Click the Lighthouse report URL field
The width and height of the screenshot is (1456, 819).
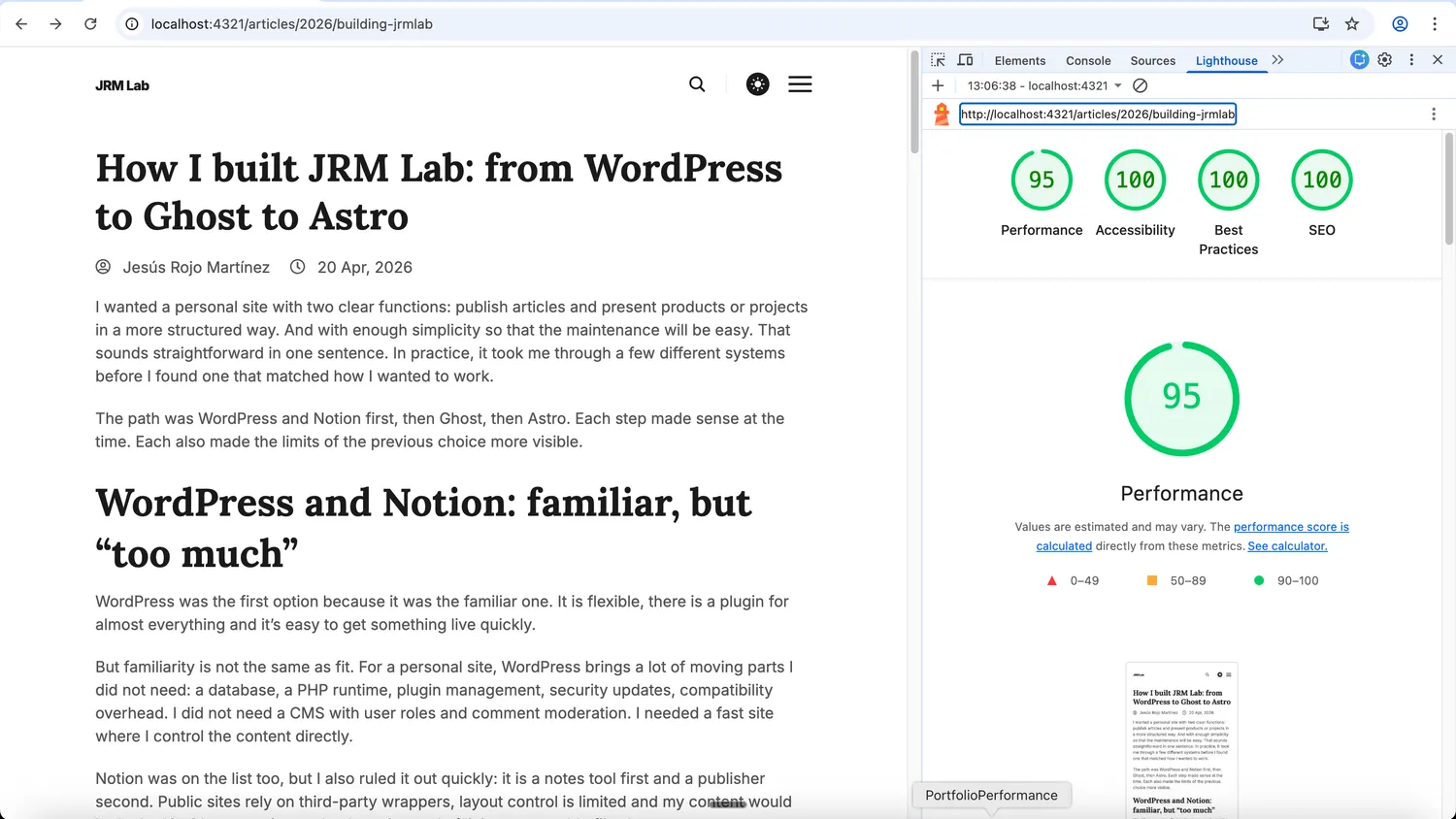(x=1097, y=115)
